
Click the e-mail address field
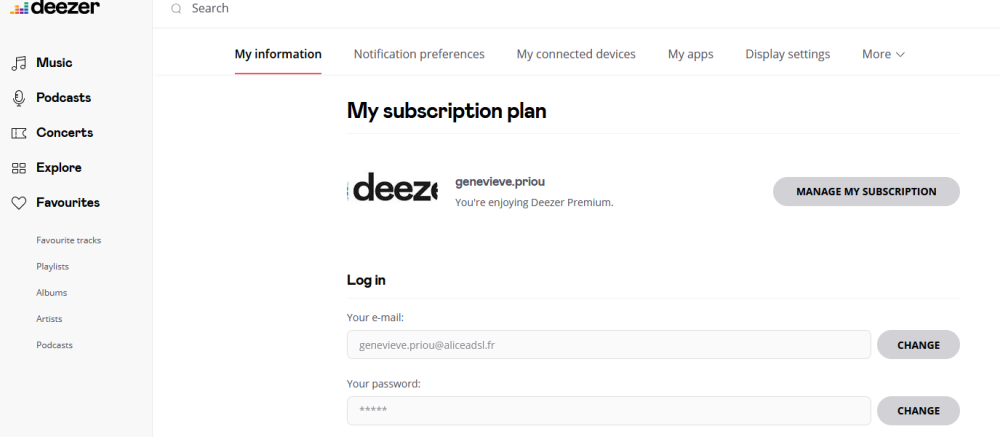tap(609, 345)
